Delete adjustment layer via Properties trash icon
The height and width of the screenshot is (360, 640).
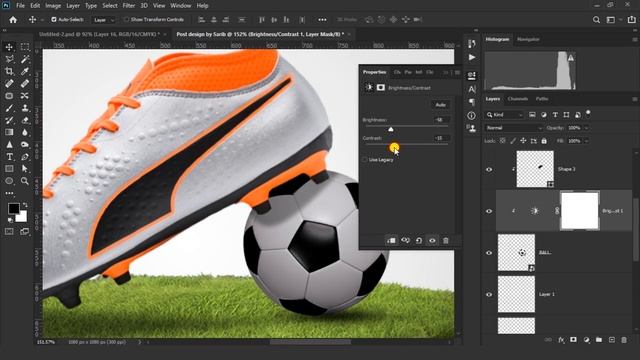pyautogui.click(x=446, y=240)
